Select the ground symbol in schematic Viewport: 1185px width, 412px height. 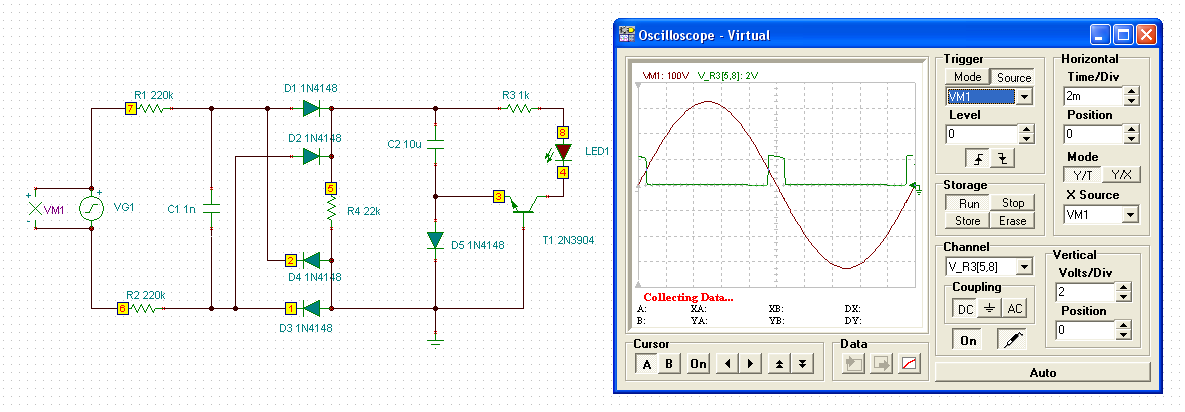click(435, 340)
